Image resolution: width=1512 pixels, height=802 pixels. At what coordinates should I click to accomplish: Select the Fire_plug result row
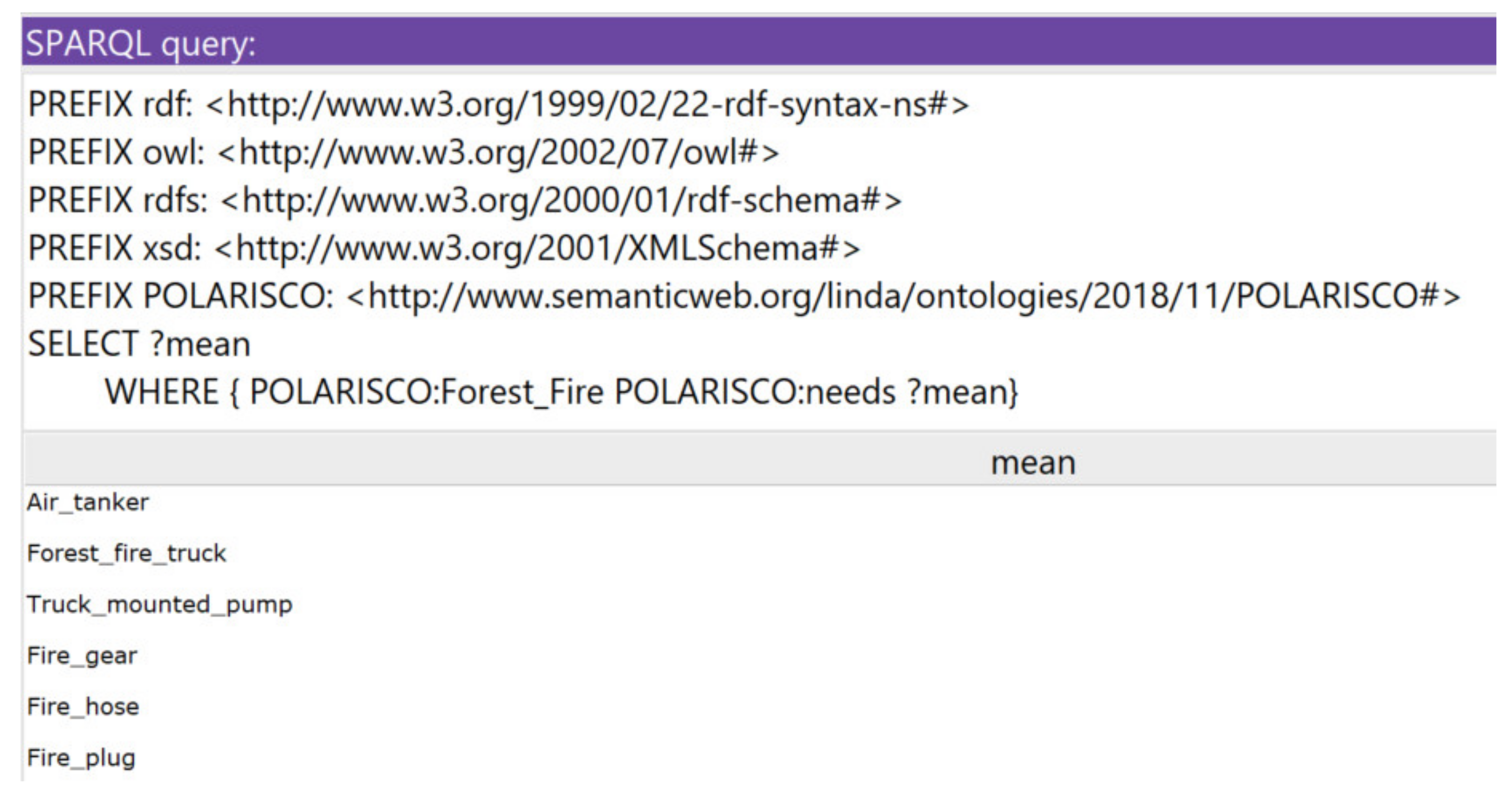pos(82,757)
